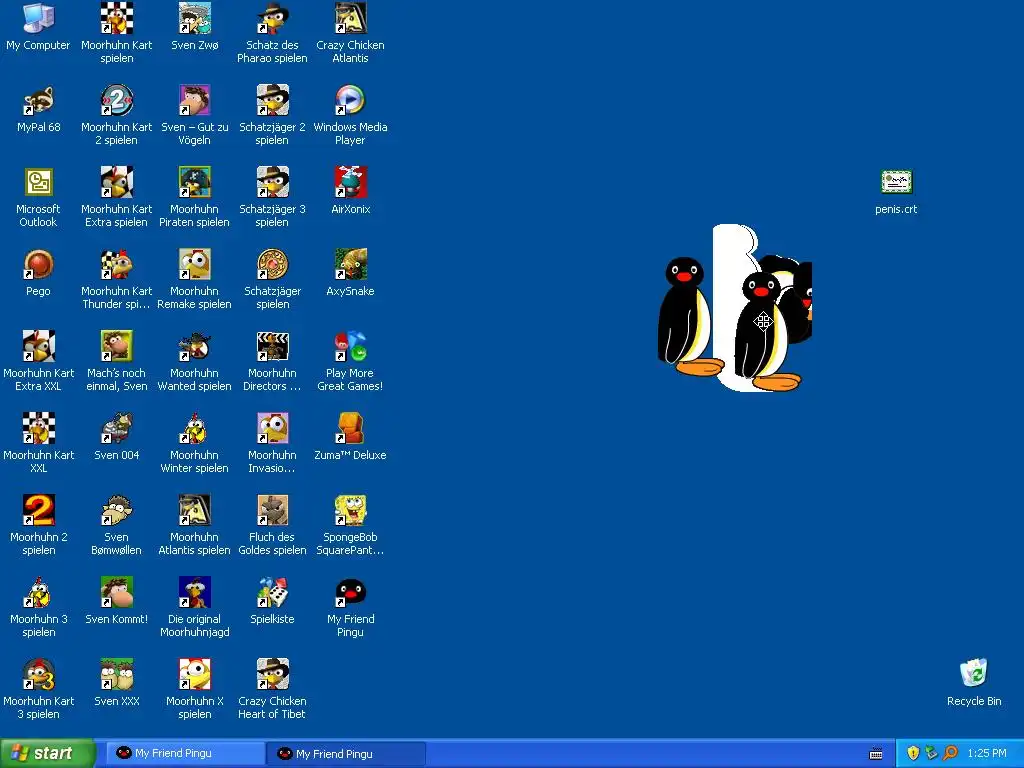The image size is (1024, 768).
Task: Click the network connection tray icon
Action: click(x=932, y=754)
